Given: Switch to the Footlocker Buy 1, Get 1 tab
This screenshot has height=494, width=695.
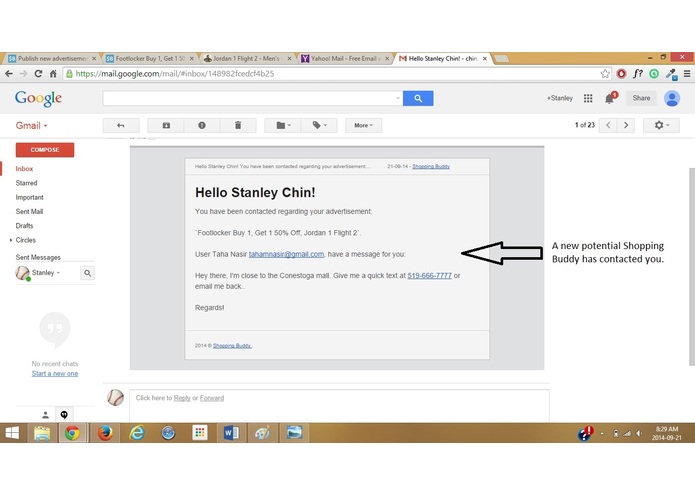Looking at the screenshot, I should [150, 58].
